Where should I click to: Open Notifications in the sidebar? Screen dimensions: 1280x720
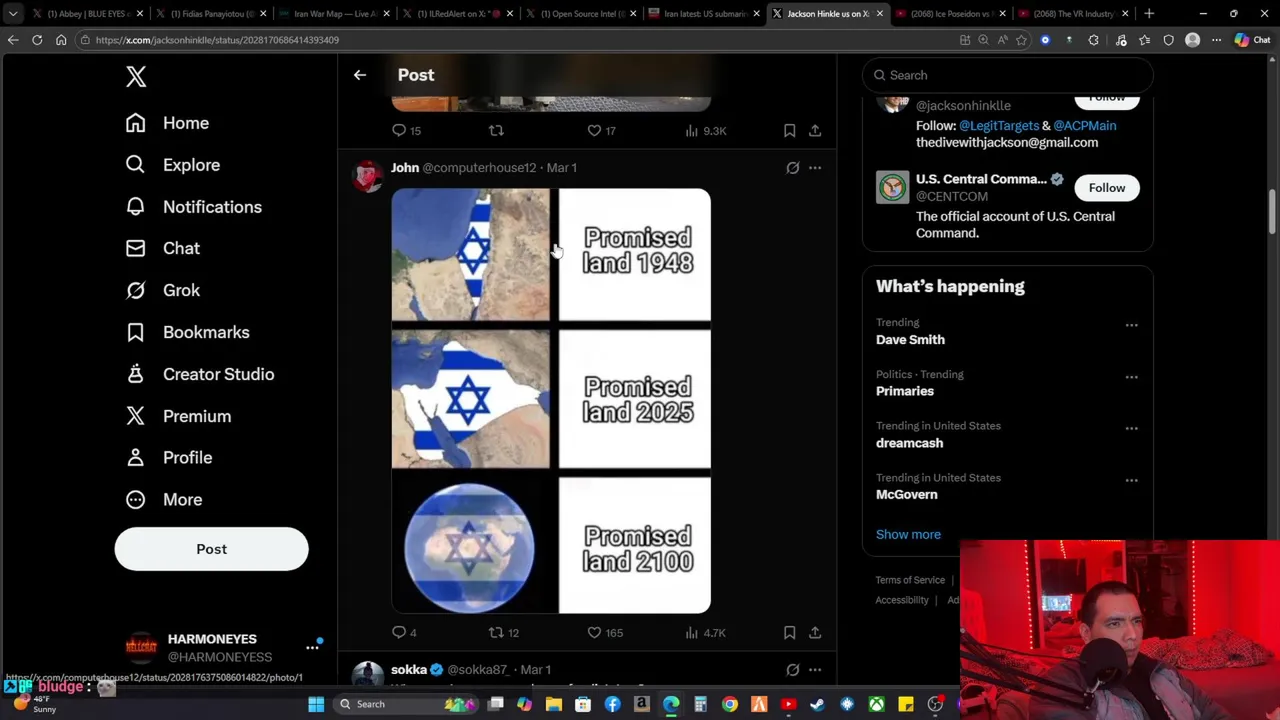coord(193,207)
